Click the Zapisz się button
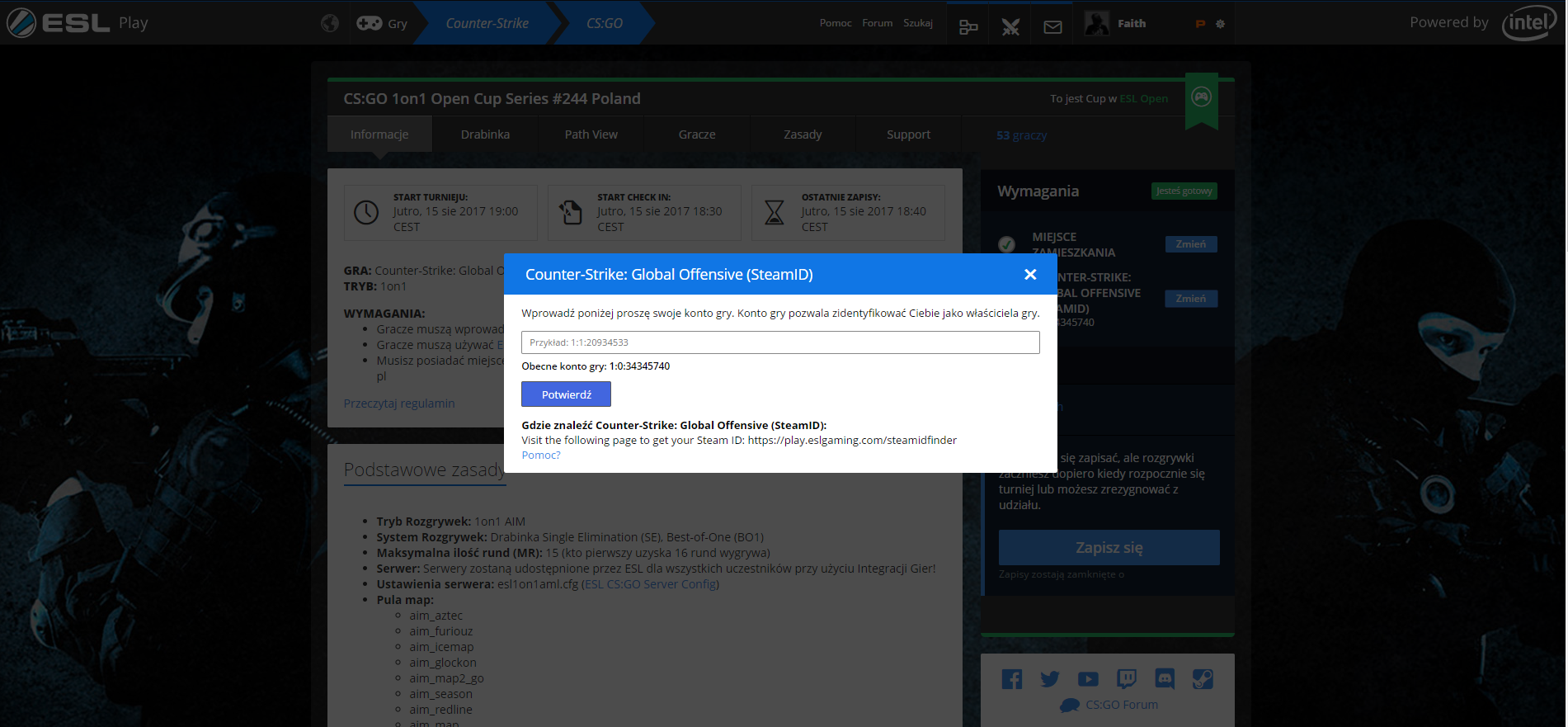Image resolution: width=1568 pixels, height=727 pixels. tap(1109, 547)
